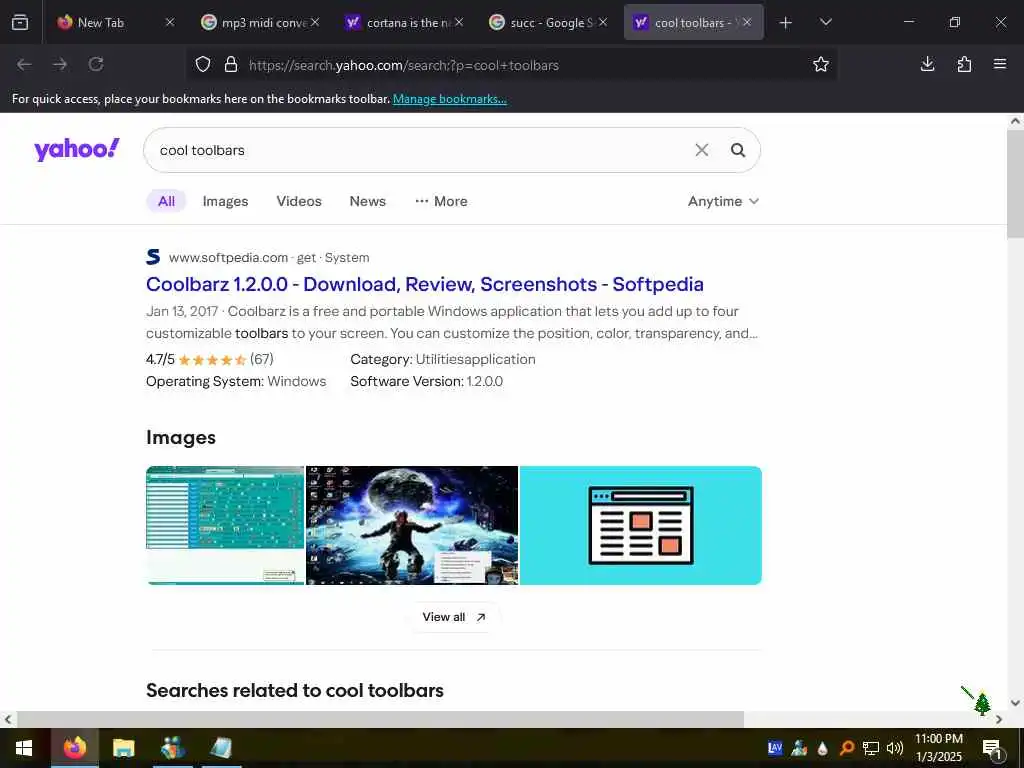1024x768 pixels.
Task: Close the succ Google Search tab
Action: click(603, 22)
